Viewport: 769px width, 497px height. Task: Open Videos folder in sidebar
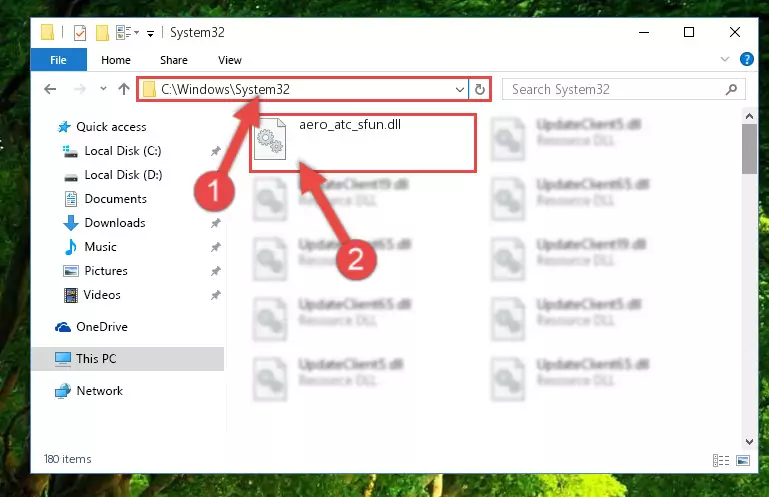coord(102,295)
